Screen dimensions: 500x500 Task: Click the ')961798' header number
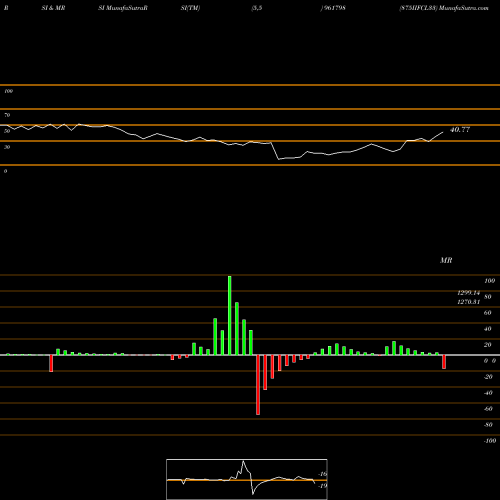(x=333, y=8)
